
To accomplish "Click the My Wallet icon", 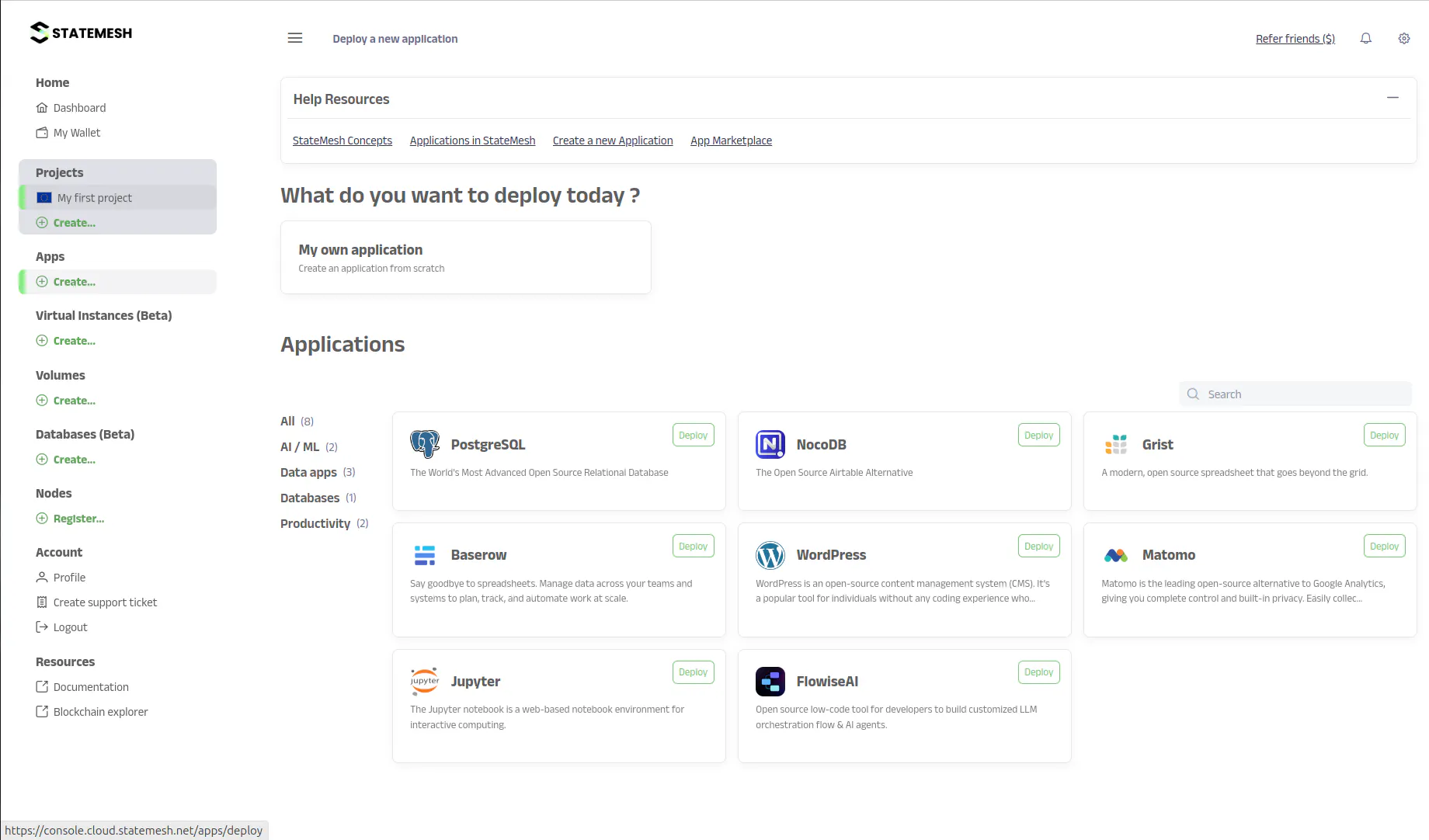I will 42,133.
